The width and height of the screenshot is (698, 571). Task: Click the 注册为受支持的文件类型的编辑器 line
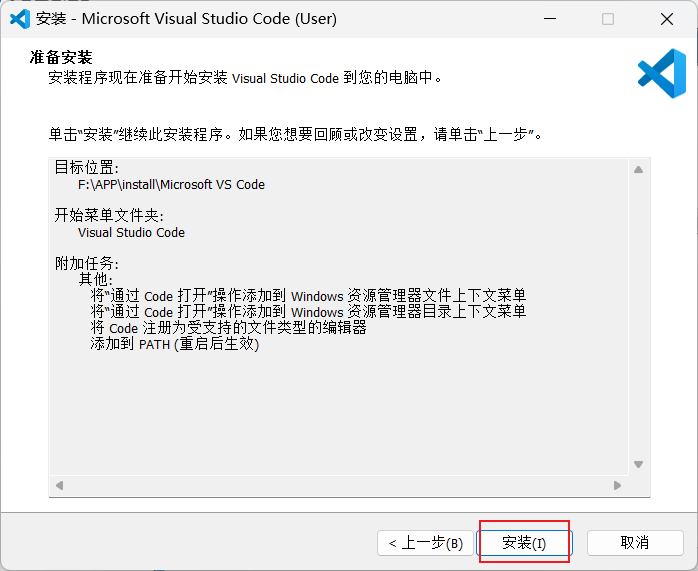click(229, 328)
